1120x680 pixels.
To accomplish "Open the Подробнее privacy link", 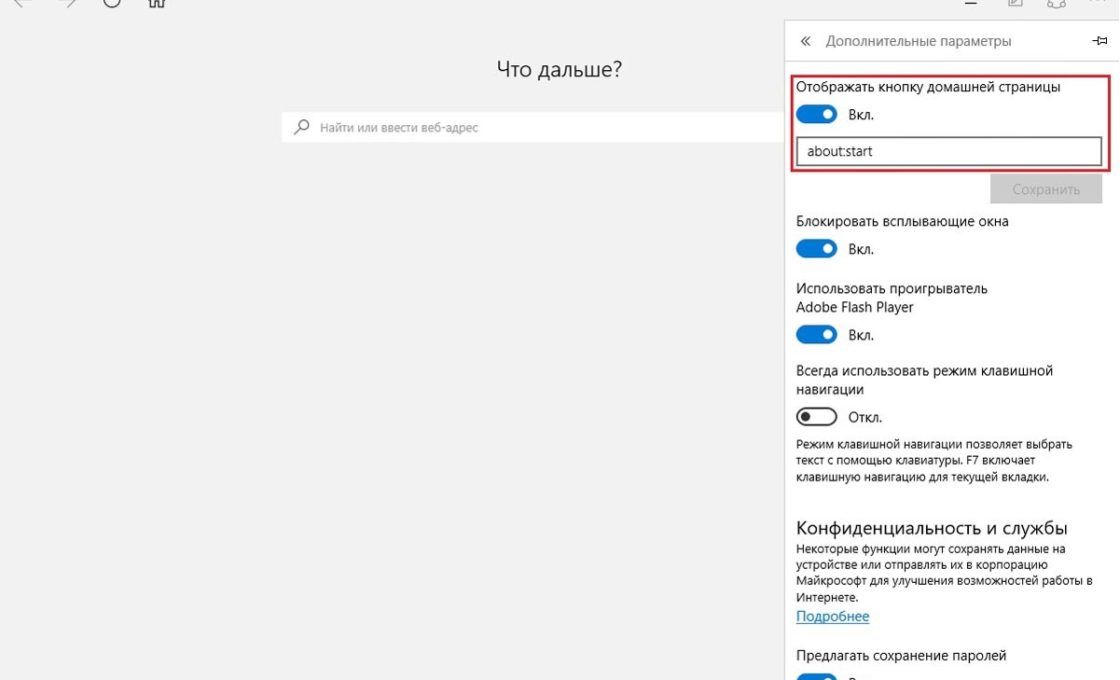I will (832, 617).
